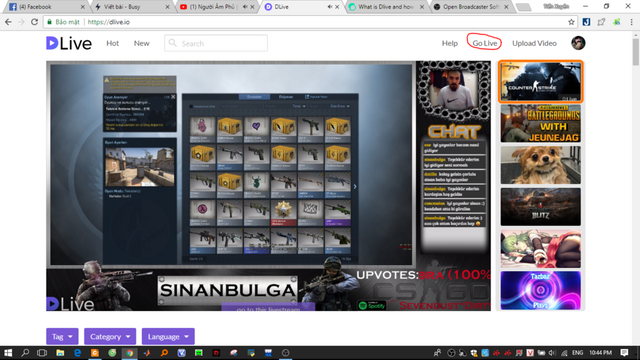Close the YouTube tab
Image resolution: width=640 pixels, height=360 pixels.
[x=252, y=7]
